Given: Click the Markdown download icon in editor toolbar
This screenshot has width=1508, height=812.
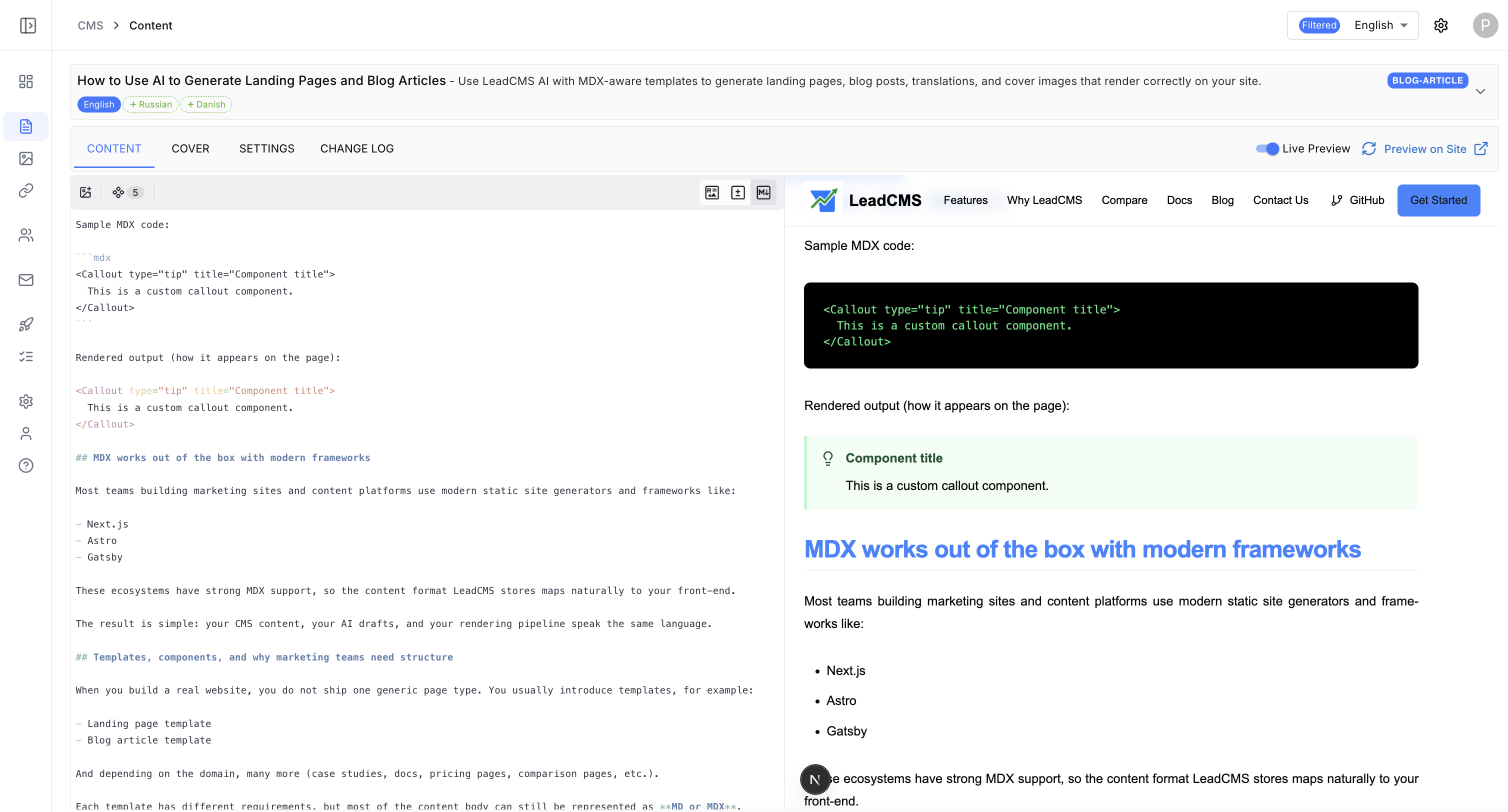Looking at the screenshot, I should (764, 192).
